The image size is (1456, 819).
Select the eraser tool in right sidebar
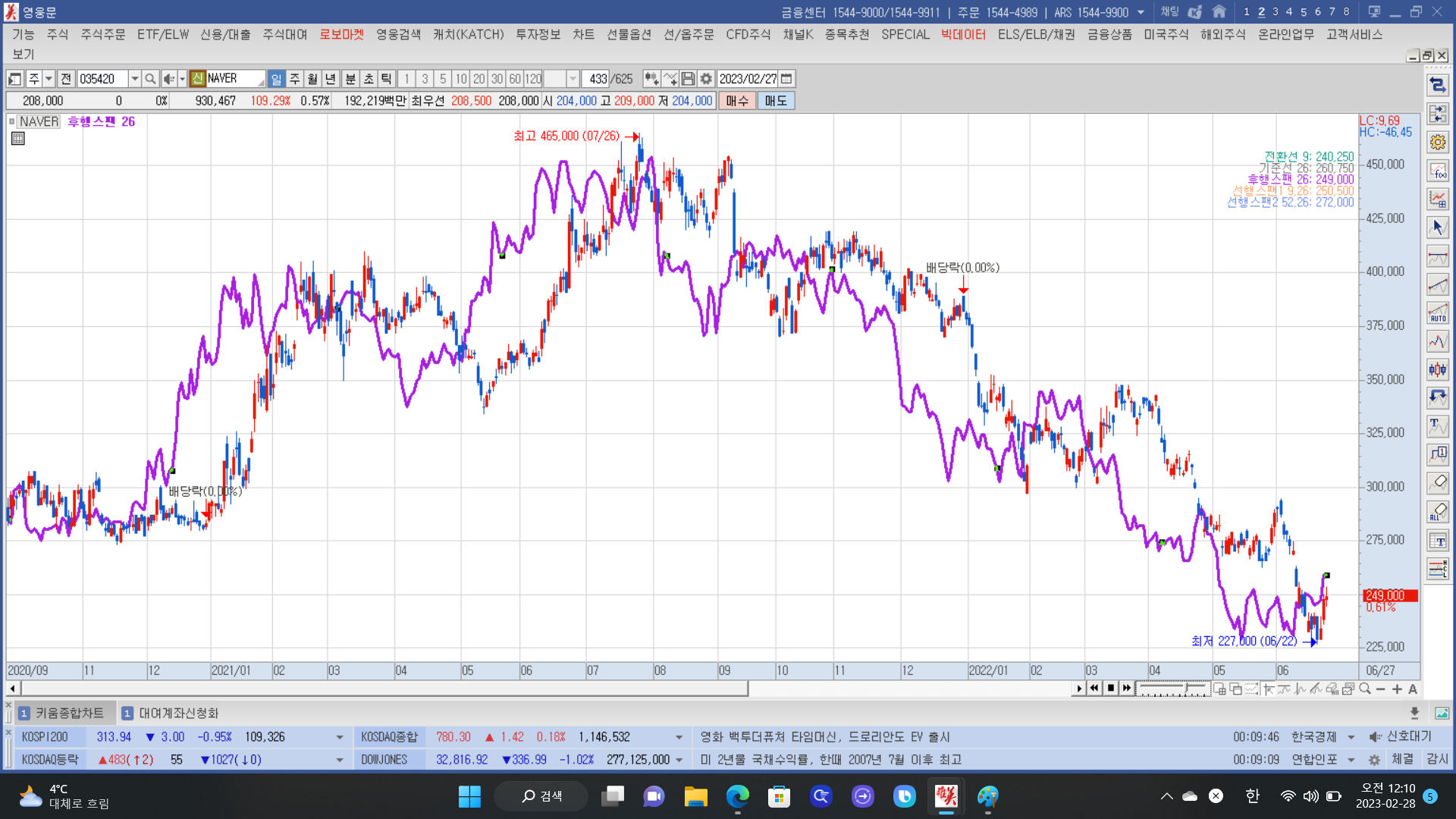1437,483
